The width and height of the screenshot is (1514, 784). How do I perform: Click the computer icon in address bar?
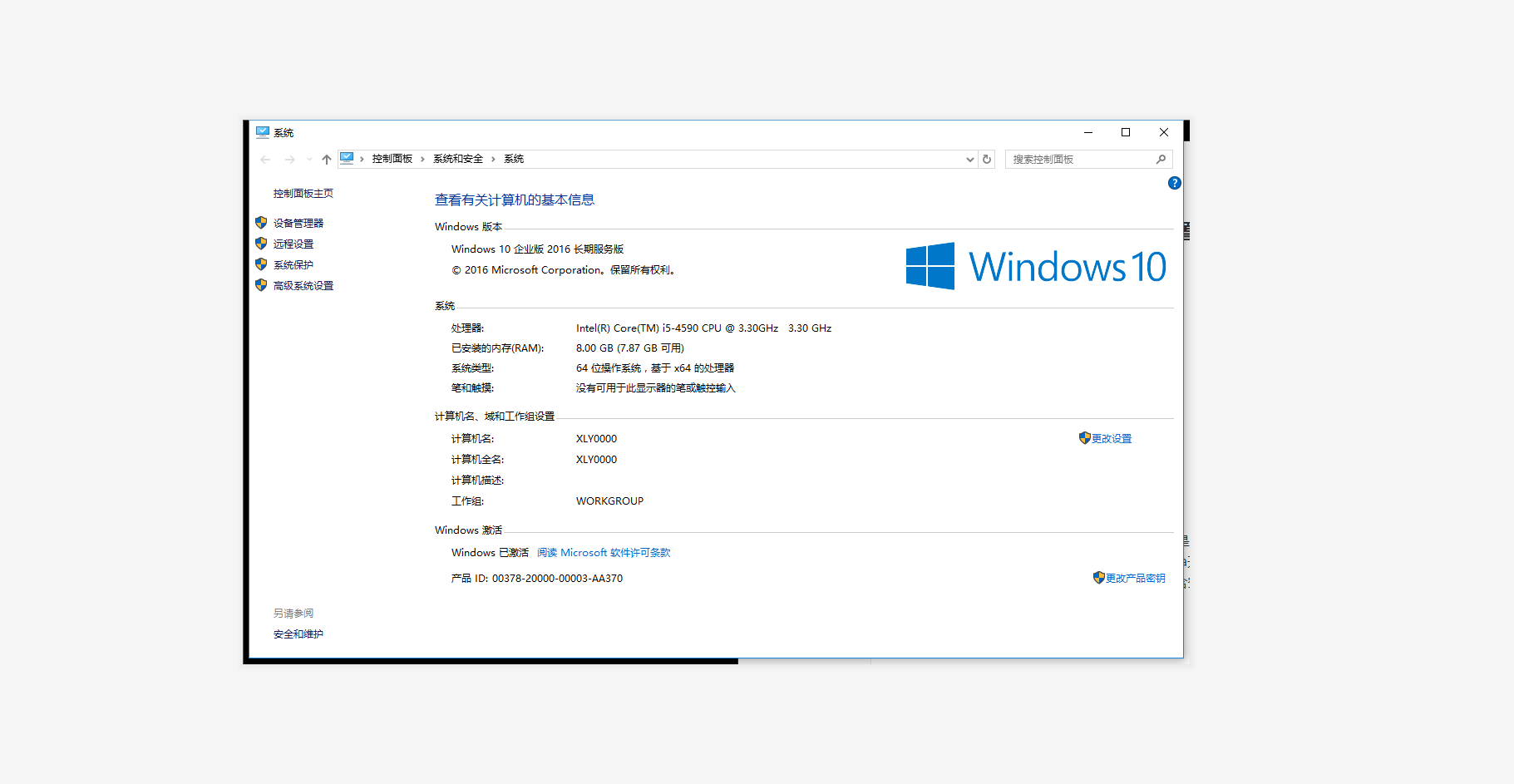click(348, 158)
